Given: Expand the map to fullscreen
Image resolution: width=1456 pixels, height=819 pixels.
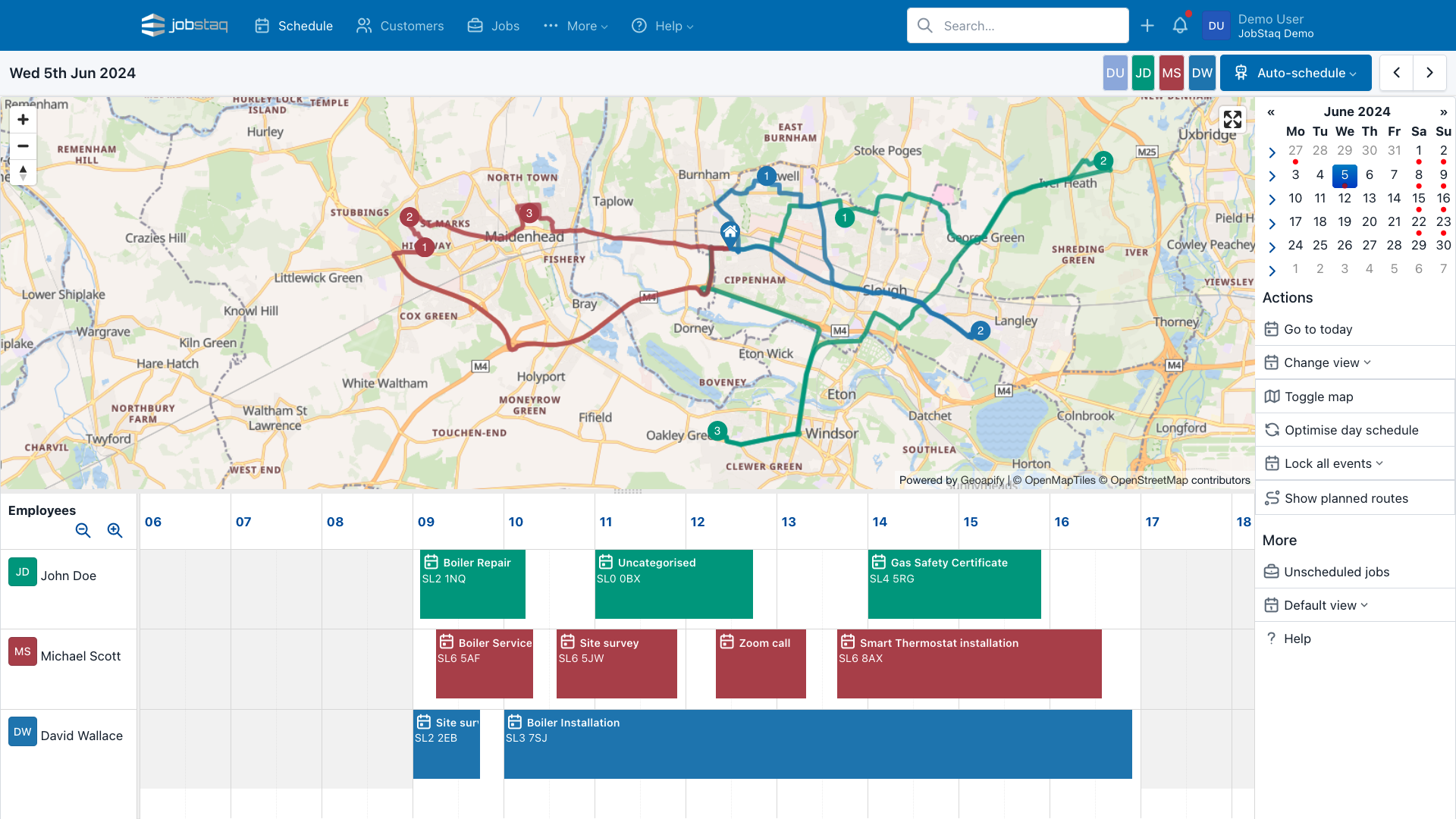Looking at the screenshot, I should pyautogui.click(x=1233, y=119).
